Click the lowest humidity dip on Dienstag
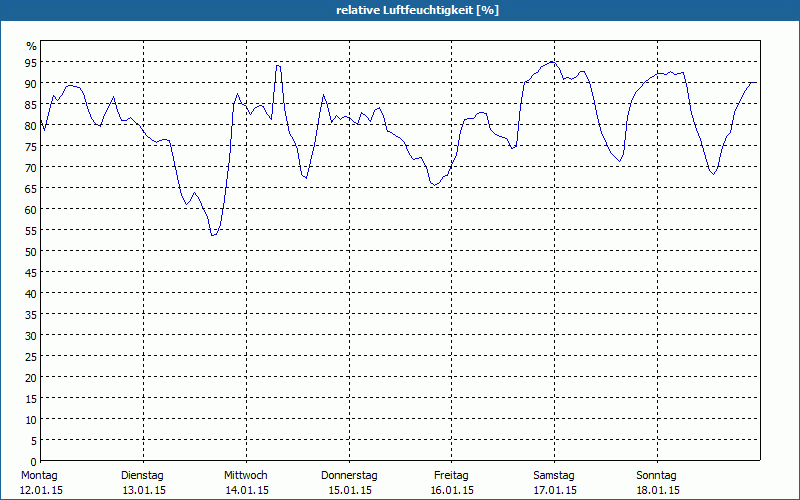The width and height of the screenshot is (800, 500). [213, 235]
